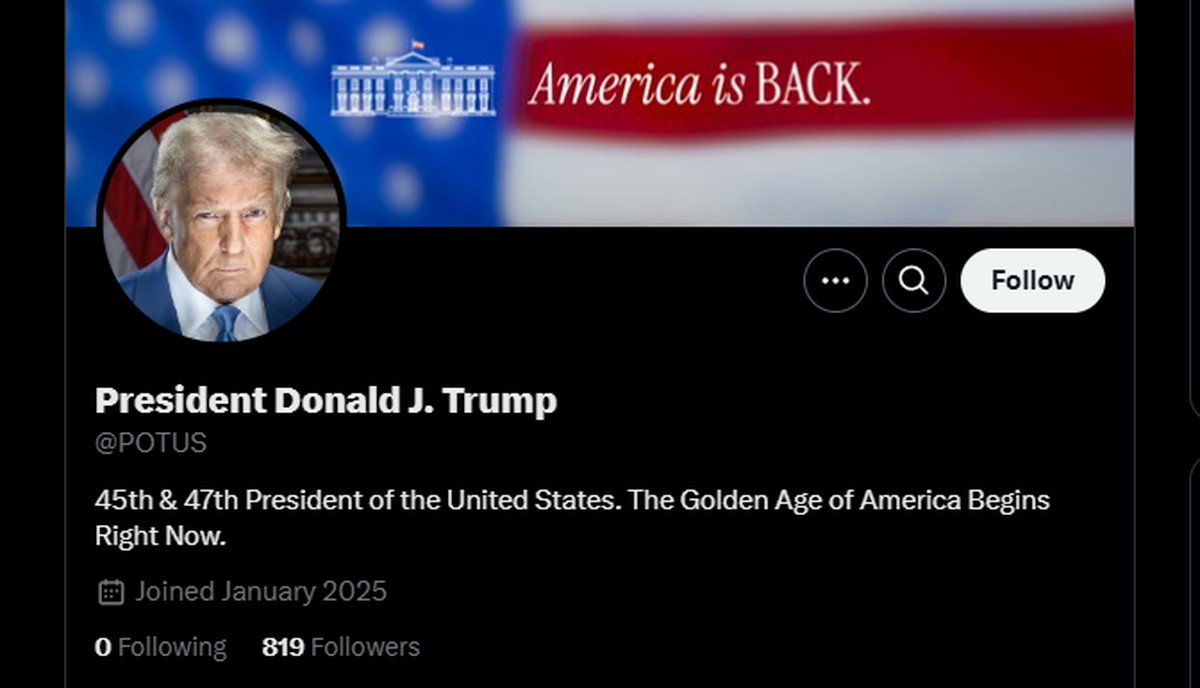Click the "Joined January 2025" text
1200x688 pixels.
point(261,592)
